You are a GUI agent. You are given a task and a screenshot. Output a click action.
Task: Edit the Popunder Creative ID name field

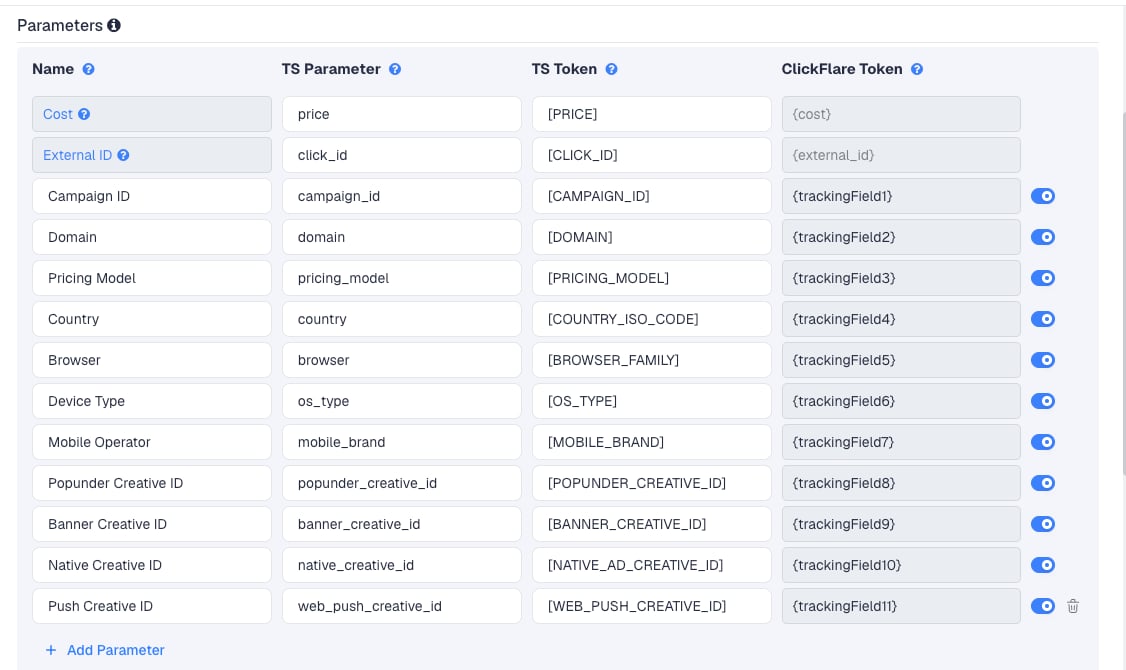pyautogui.click(x=152, y=483)
